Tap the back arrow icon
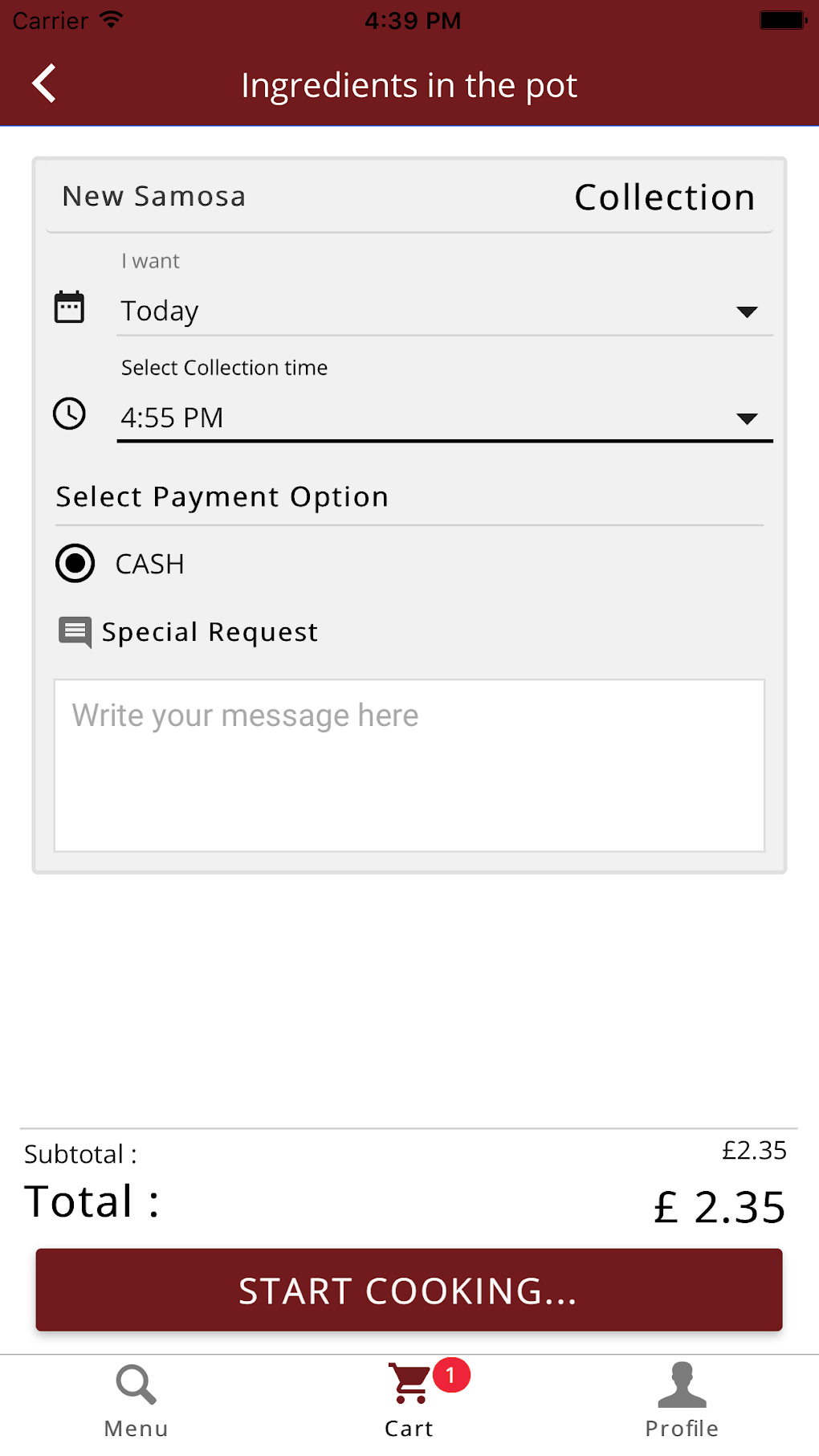Screen dimensions: 819x1456 click(45, 84)
